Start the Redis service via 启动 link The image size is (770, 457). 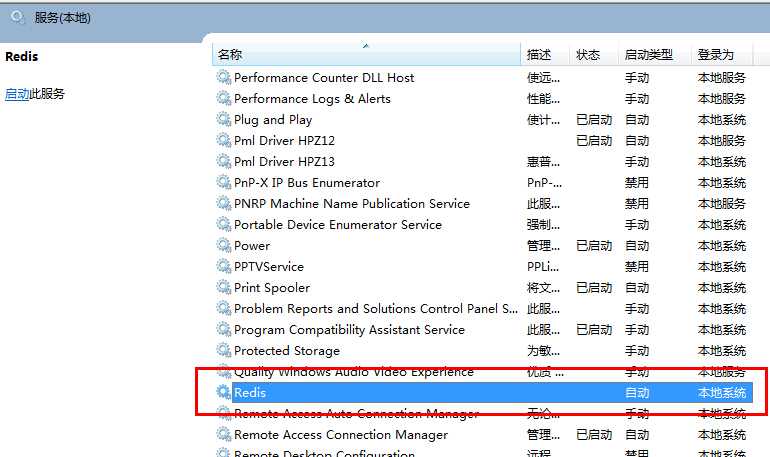[x=17, y=94]
